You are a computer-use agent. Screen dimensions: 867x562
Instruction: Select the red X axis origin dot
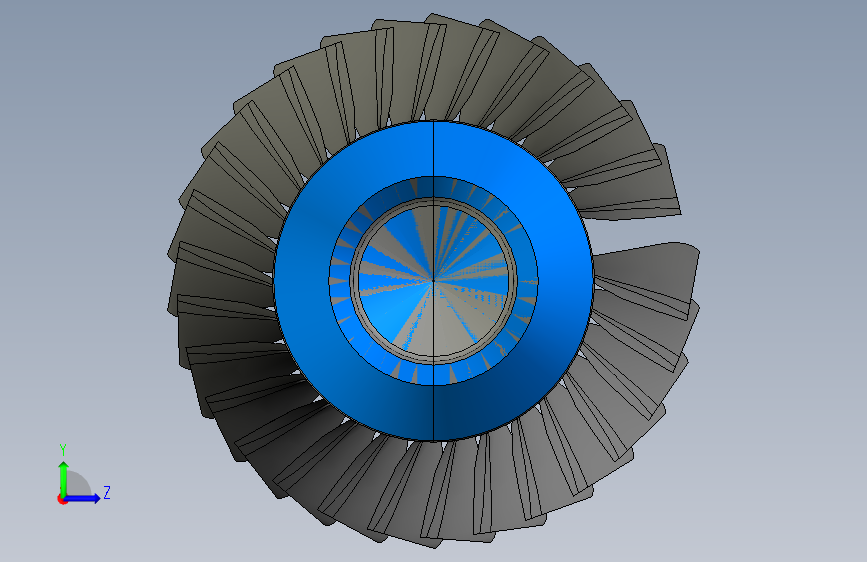(x=62, y=499)
